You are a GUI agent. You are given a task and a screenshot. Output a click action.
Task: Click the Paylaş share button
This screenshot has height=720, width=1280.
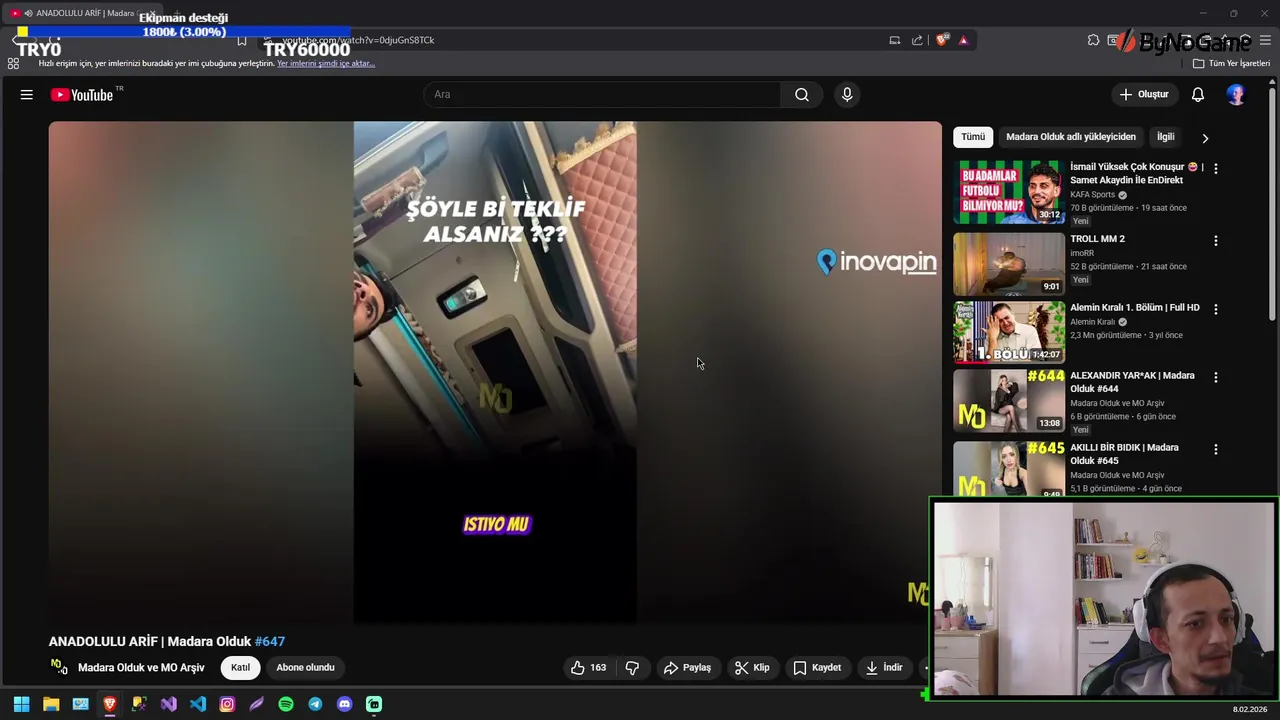tap(687, 667)
